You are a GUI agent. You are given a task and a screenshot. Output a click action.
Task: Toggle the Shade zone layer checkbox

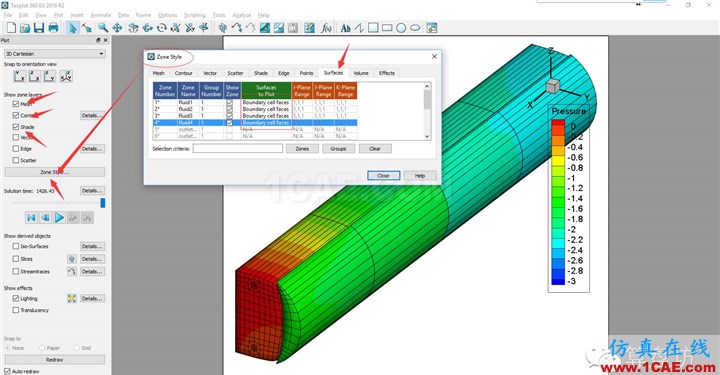click(x=16, y=127)
